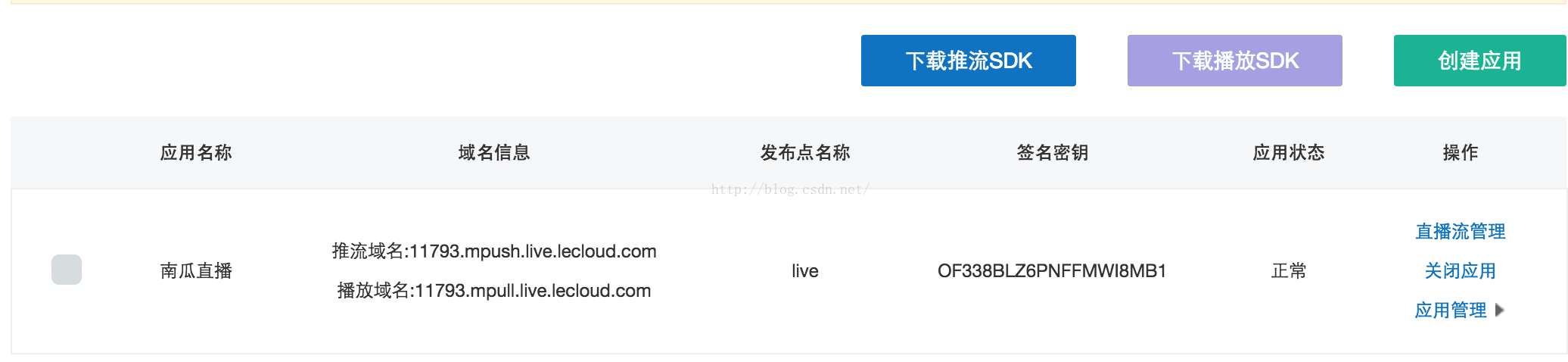Click the app name 南瓜直播
The image size is (1568, 362).
tap(196, 270)
